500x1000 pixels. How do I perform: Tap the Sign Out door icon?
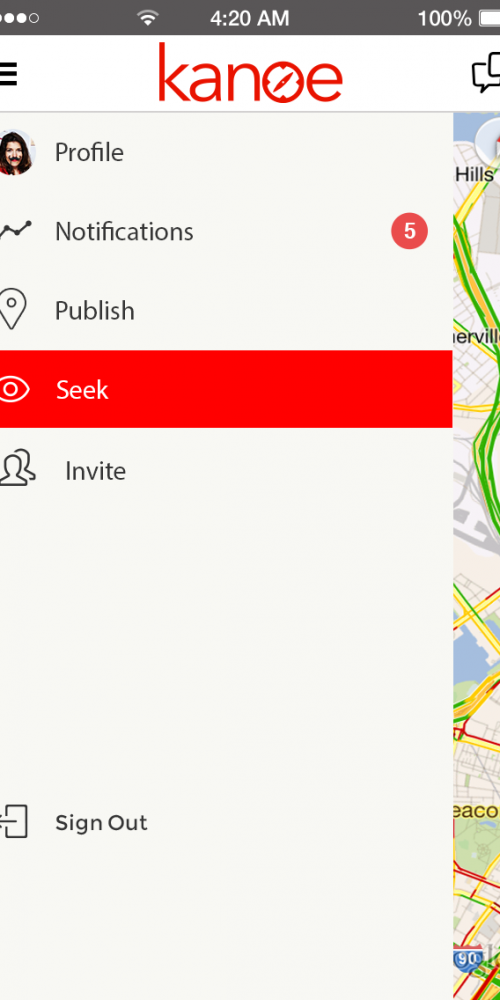coord(14,821)
